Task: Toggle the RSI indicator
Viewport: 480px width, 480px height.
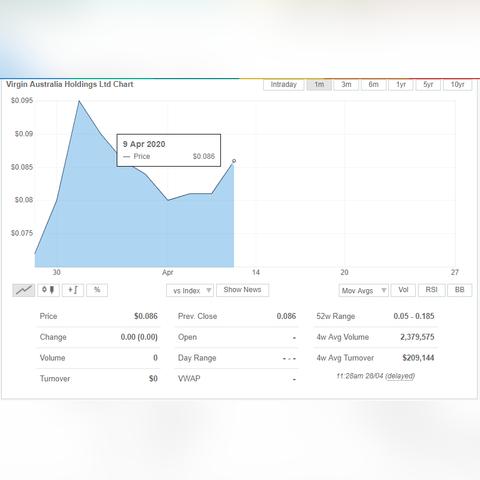Action: [x=432, y=290]
